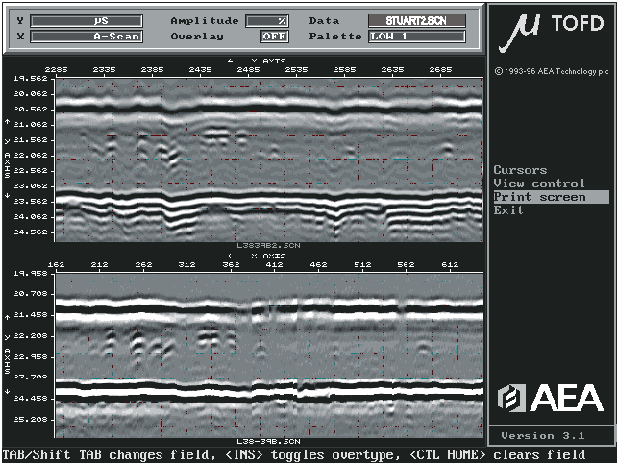619x465 pixels.
Task: Select the Amplitude % field
Action: tap(266, 20)
